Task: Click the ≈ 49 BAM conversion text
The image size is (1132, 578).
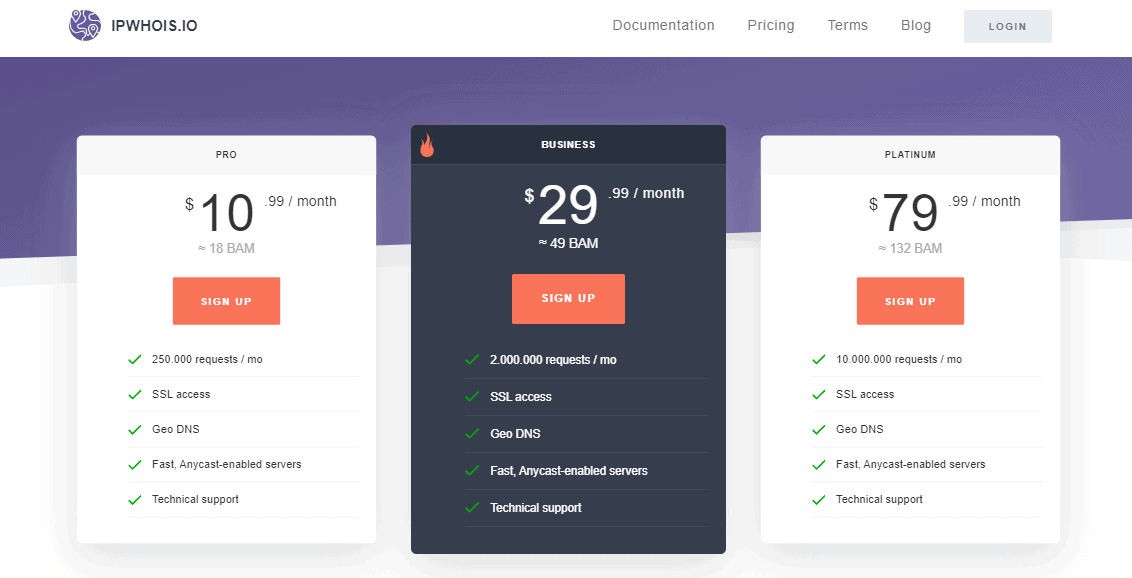Action: pyautogui.click(x=568, y=243)
